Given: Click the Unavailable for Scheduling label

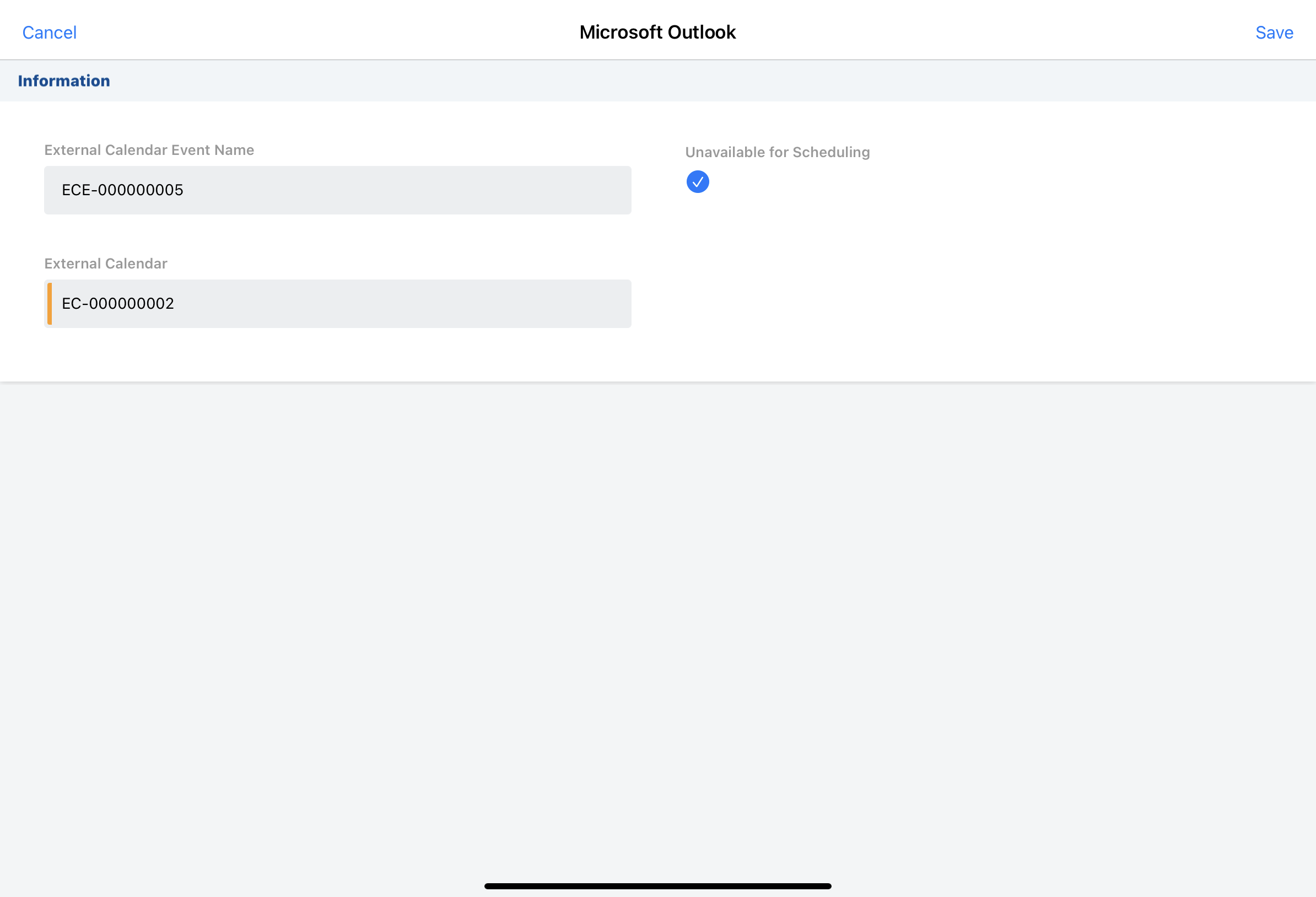Looking at the screenshot, I should (777, 152).
